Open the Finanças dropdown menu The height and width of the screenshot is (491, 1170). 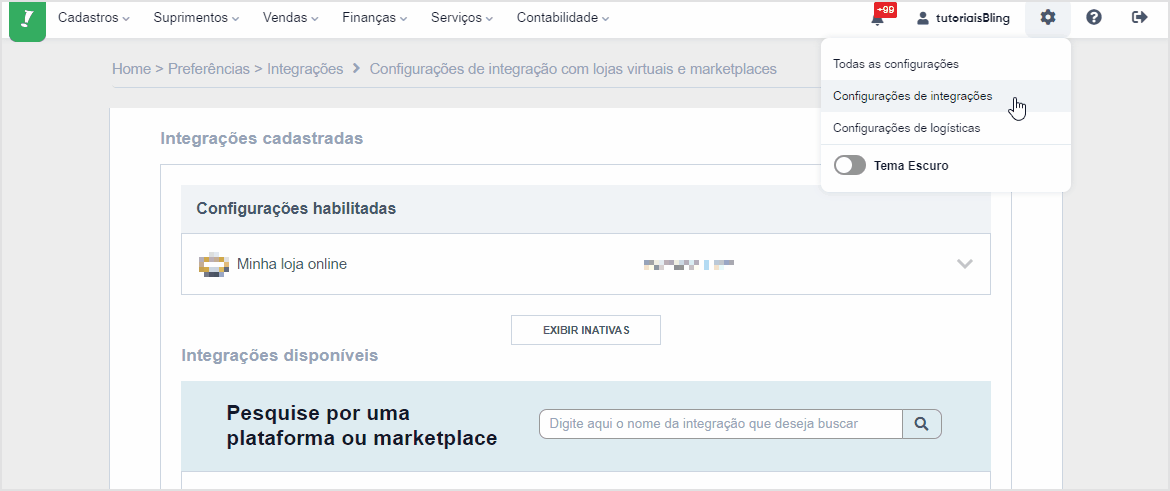pyautogui.click(x=374, y=18)
